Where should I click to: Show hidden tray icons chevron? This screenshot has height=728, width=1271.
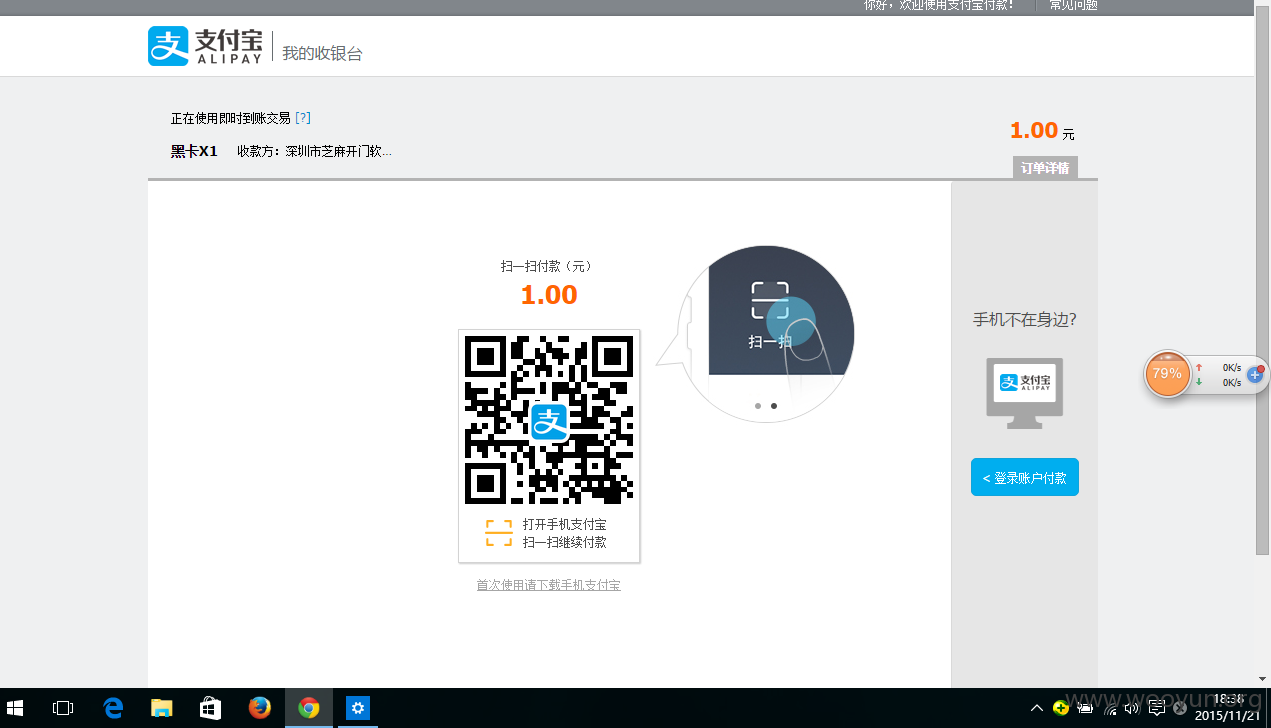click(1037, 708)
